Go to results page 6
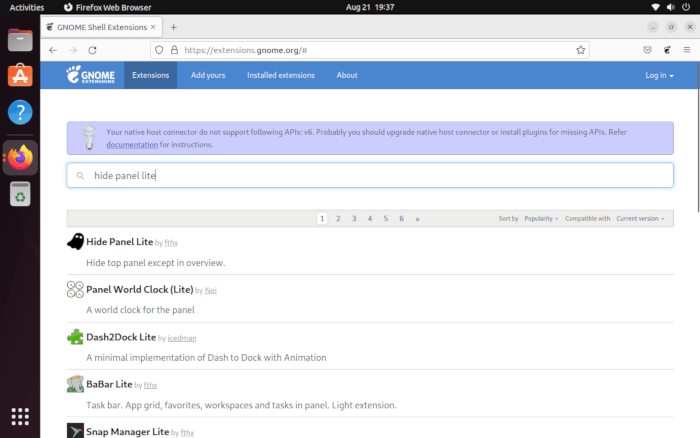700x438 pixels. click(x=401, y=218)
